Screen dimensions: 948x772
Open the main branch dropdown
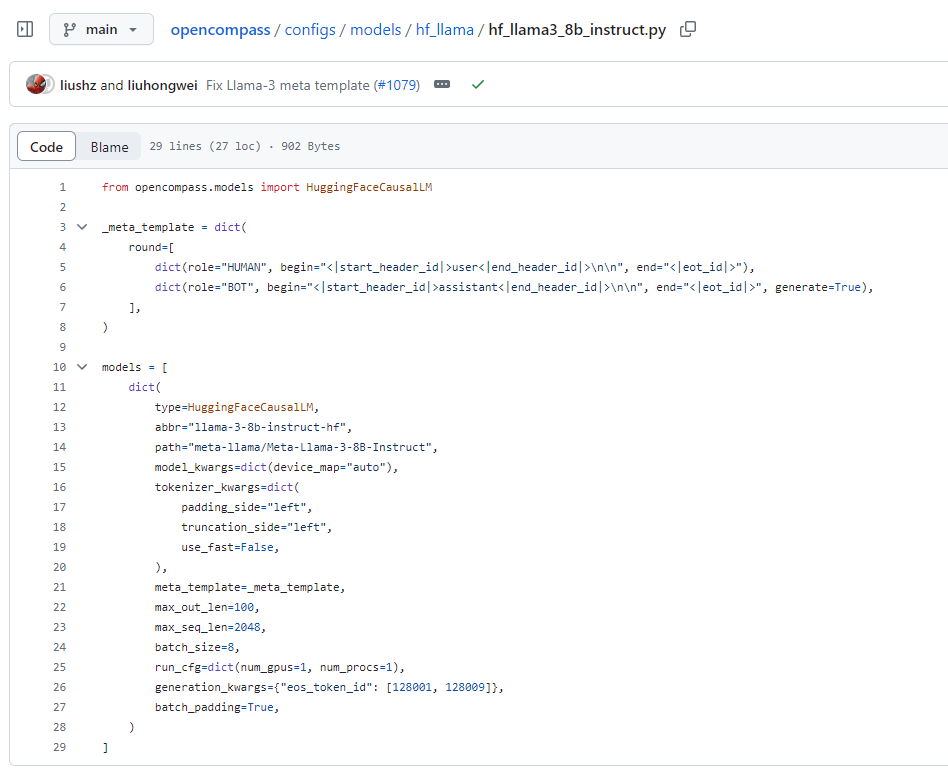(x=101, y=30)
